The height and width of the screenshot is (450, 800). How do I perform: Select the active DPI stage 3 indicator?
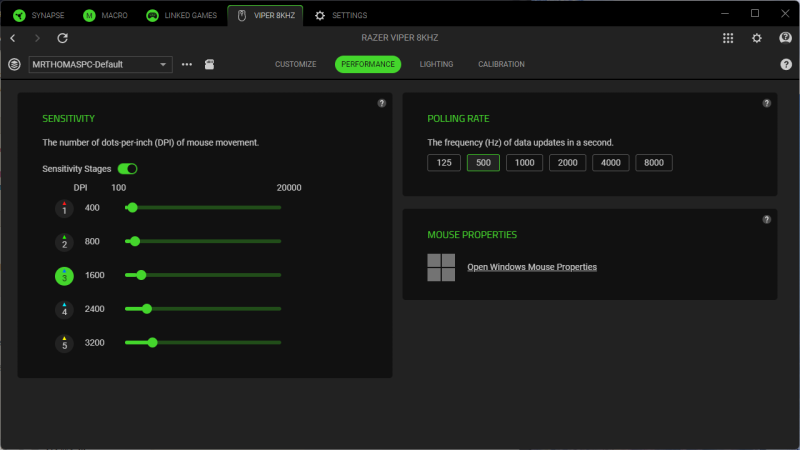click(64, 276)
